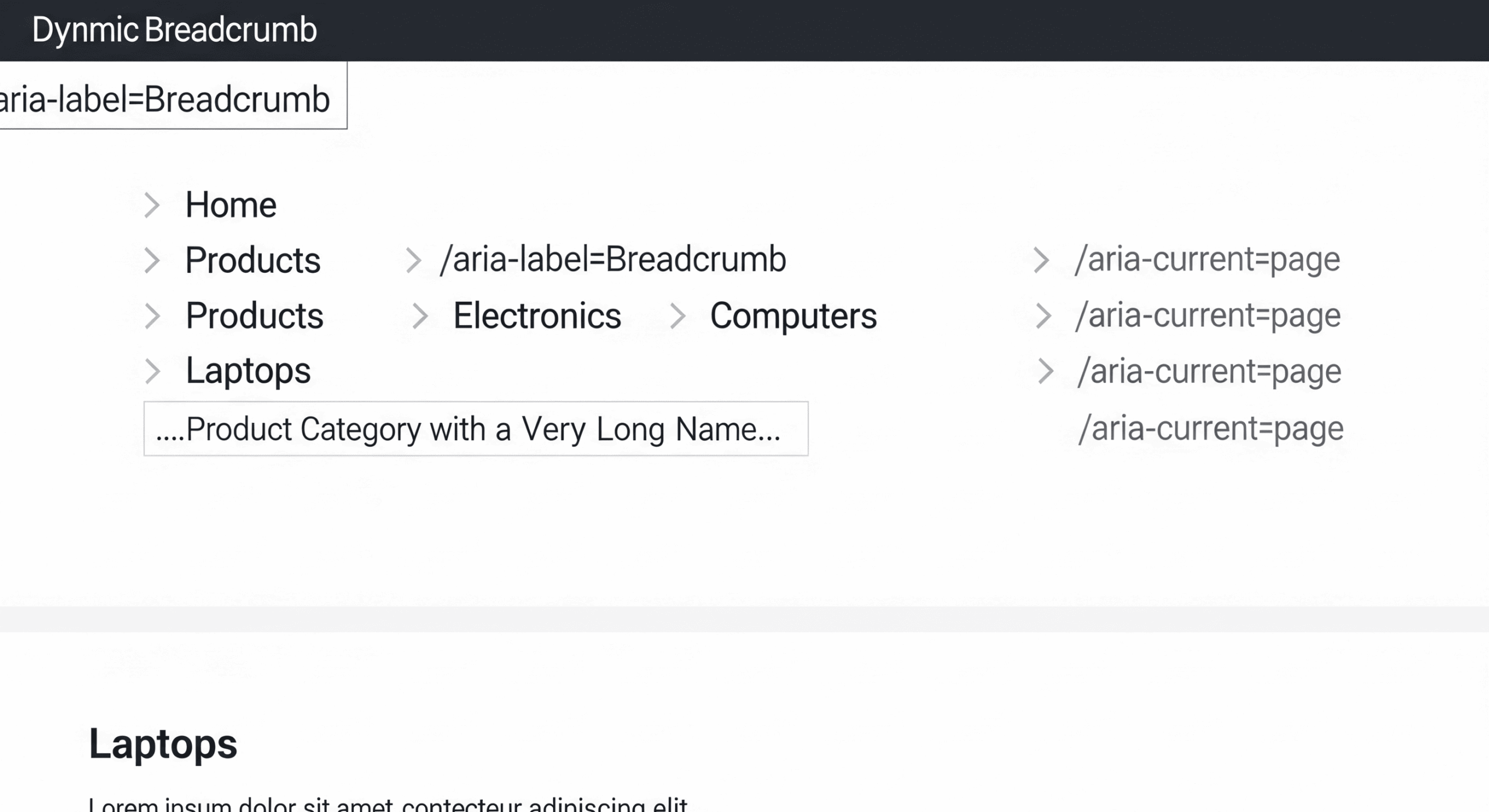Click the bold Laptops page heading
Viewport: 1489px width, 812px height.
[163, 744]
